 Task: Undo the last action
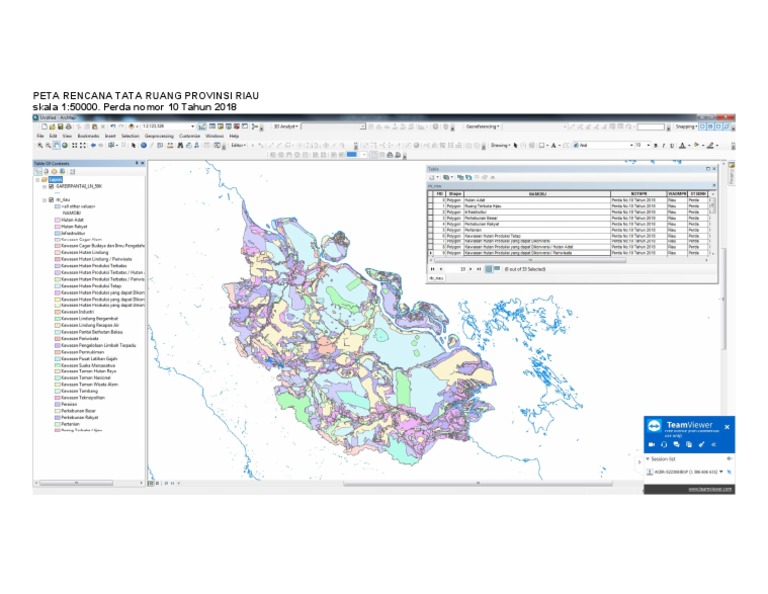tap(113, 126)
